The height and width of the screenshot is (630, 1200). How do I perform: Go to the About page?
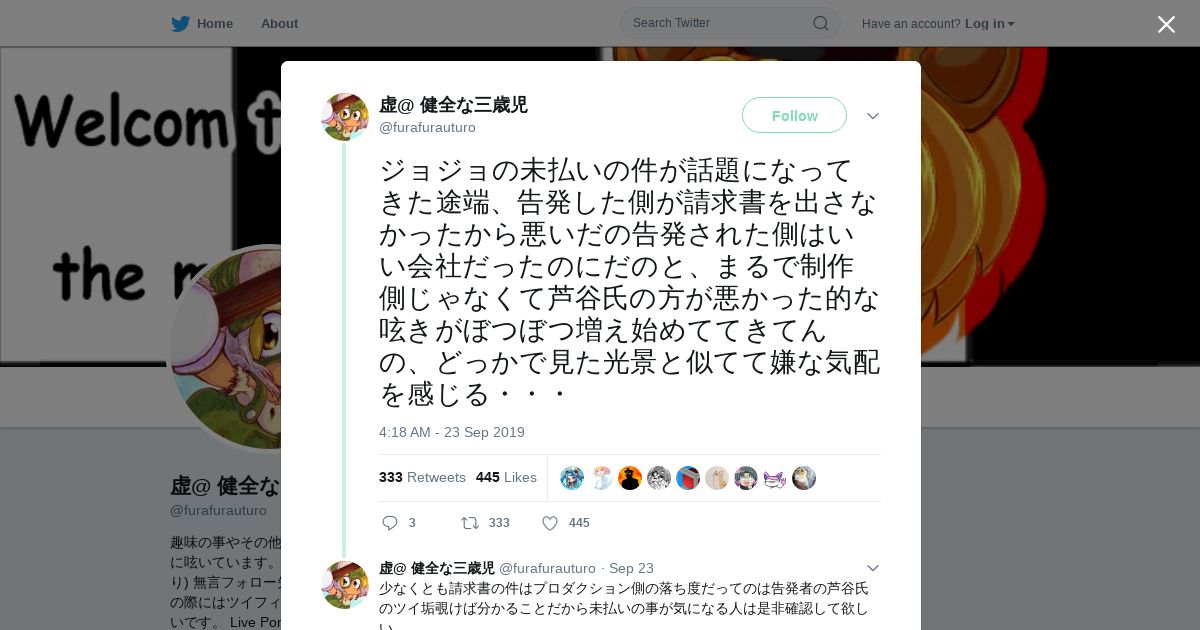point(279,24)
